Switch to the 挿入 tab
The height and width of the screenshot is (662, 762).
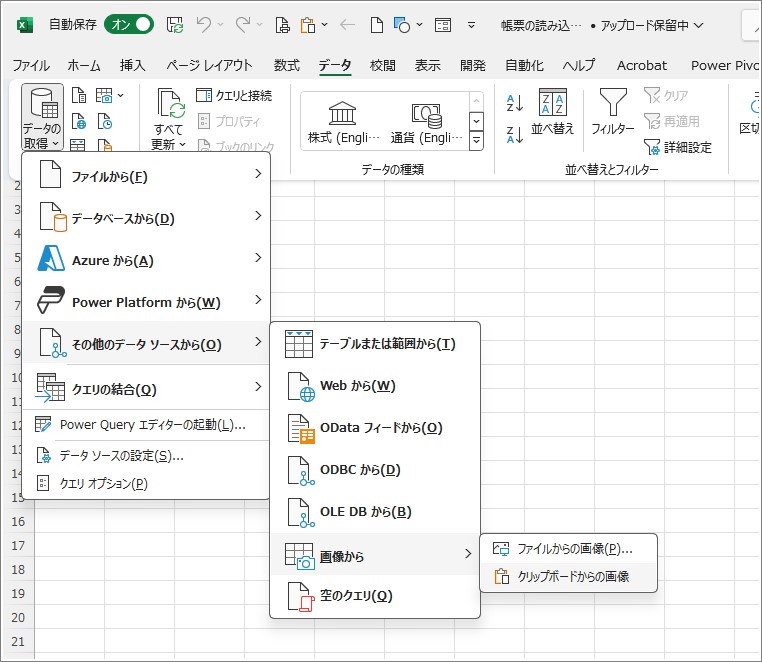133,65
